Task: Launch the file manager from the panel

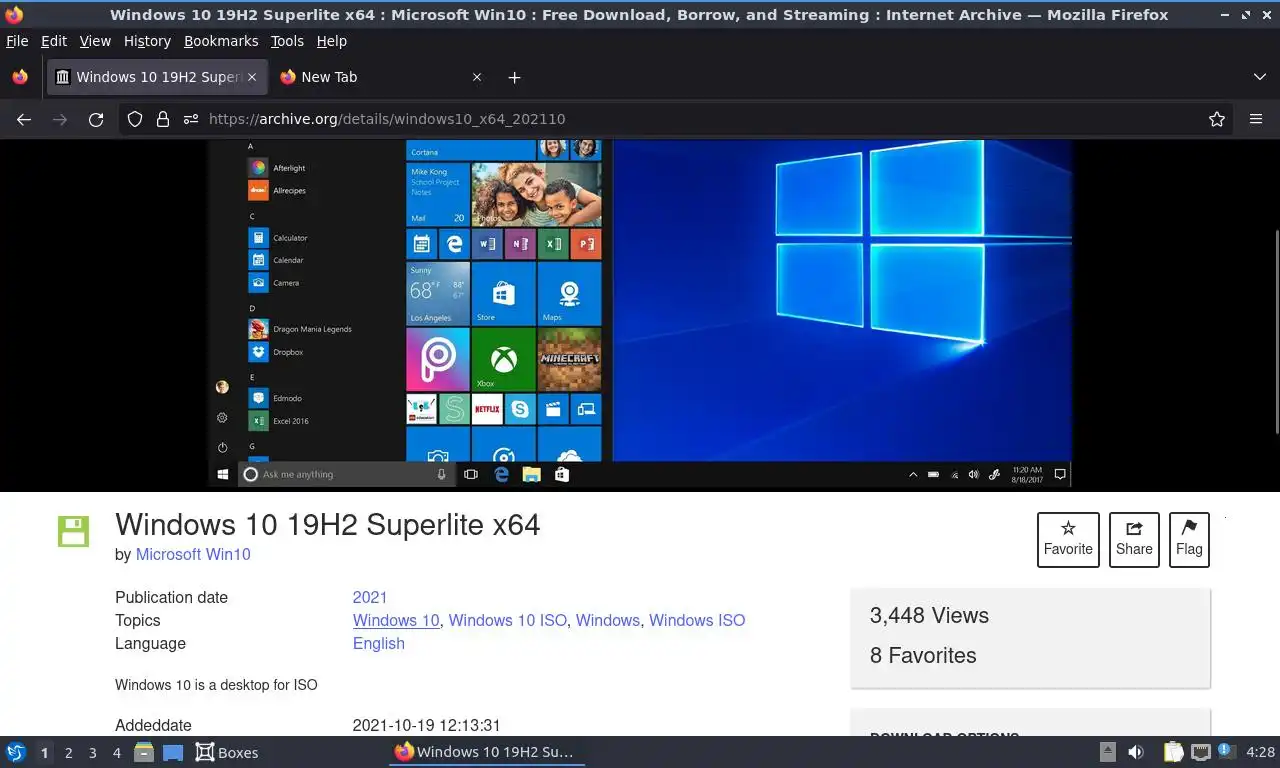Action: click(144, 752)
